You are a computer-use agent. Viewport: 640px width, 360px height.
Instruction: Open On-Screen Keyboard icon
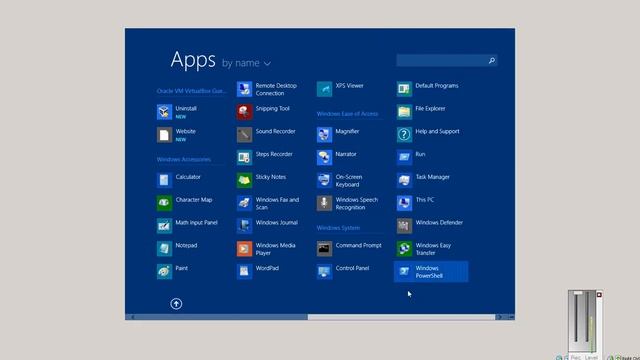pyautogui.click(x=324, y=180)
